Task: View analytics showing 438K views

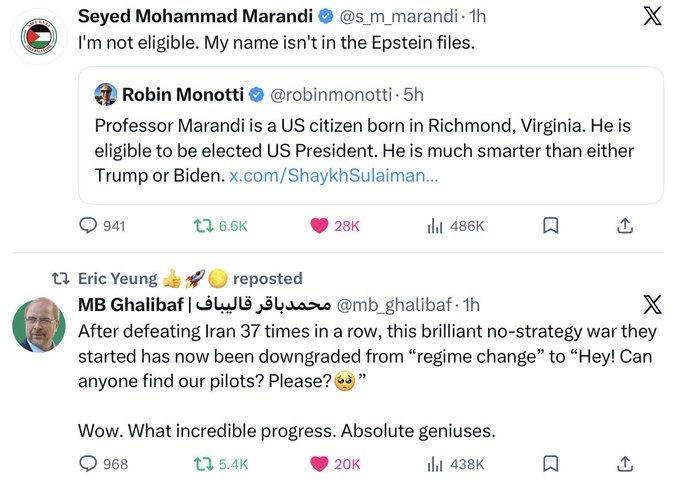Action: 435,463
